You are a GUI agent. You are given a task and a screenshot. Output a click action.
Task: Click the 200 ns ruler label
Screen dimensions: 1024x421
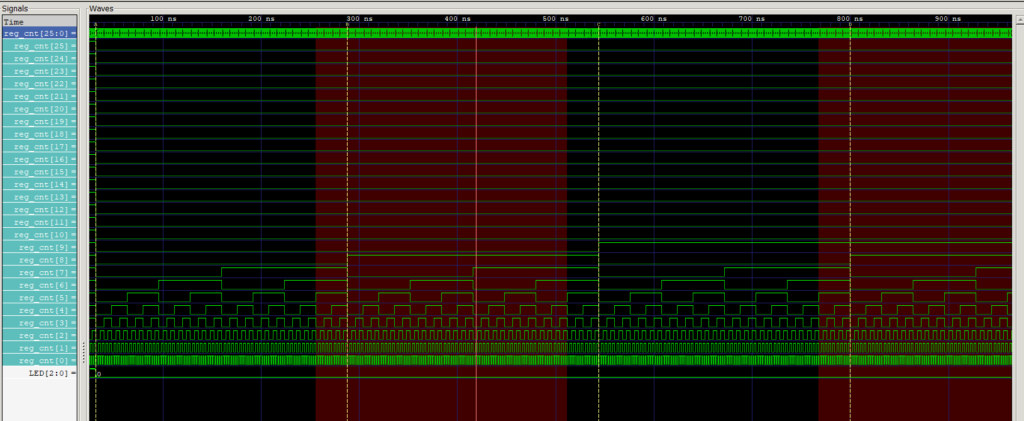(x=261, y=19)
